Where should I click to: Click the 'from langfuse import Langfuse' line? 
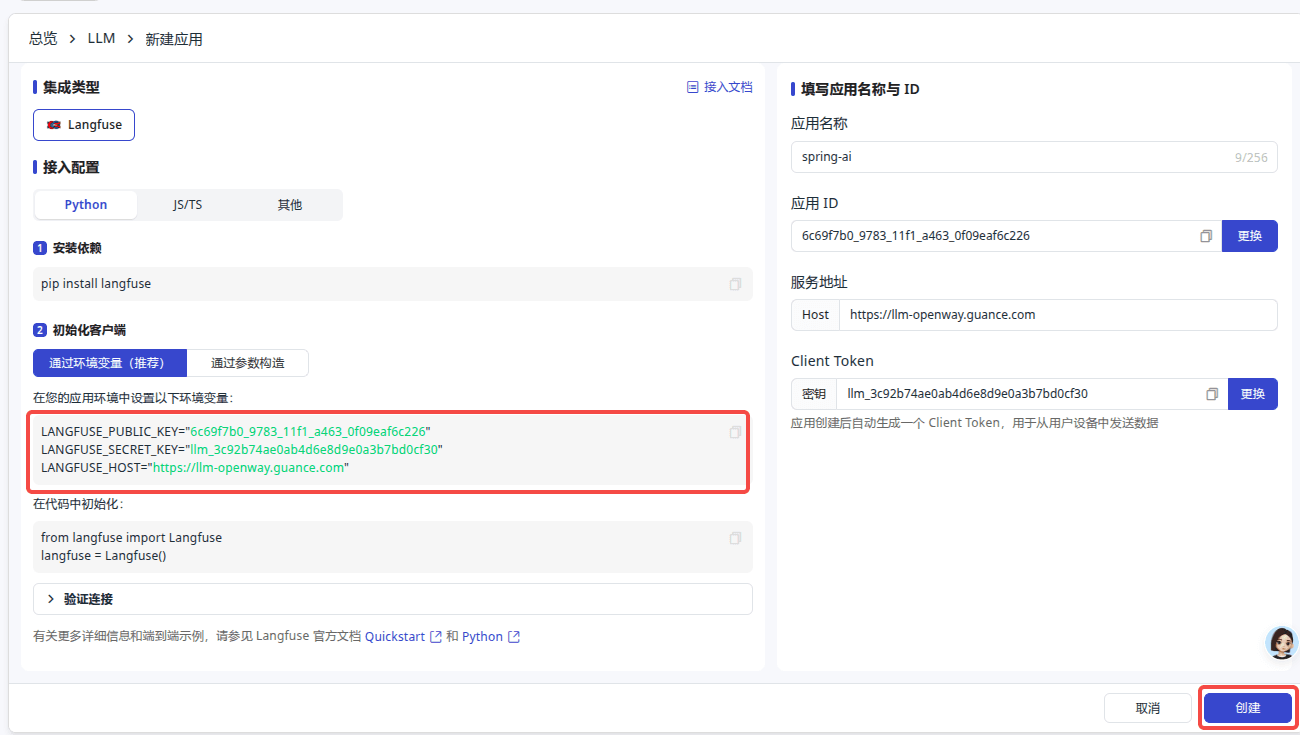coord(131,538)
